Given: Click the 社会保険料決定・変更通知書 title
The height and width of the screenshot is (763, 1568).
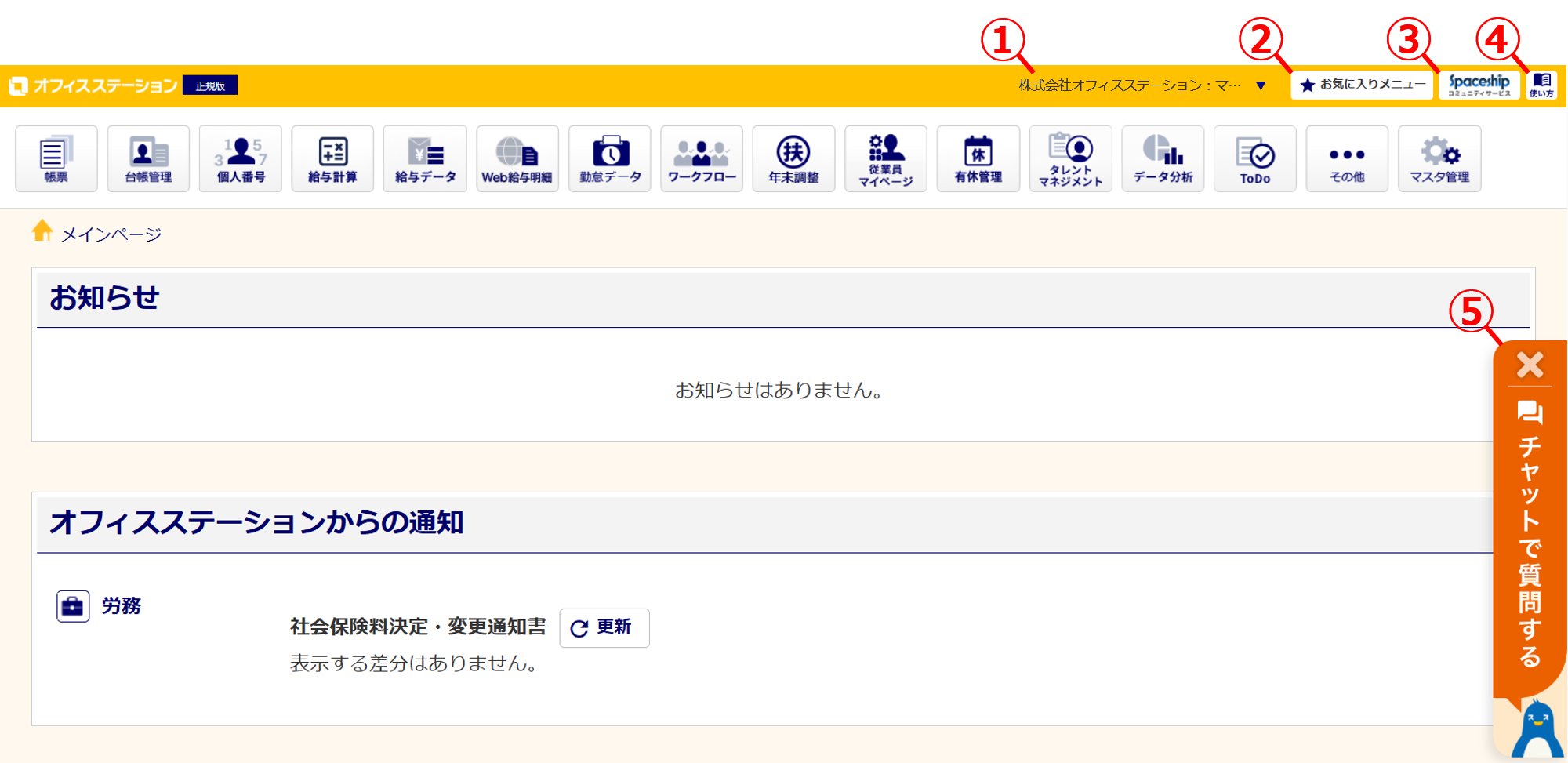Looking at the screenshot, I should click(x=418, y=627).
